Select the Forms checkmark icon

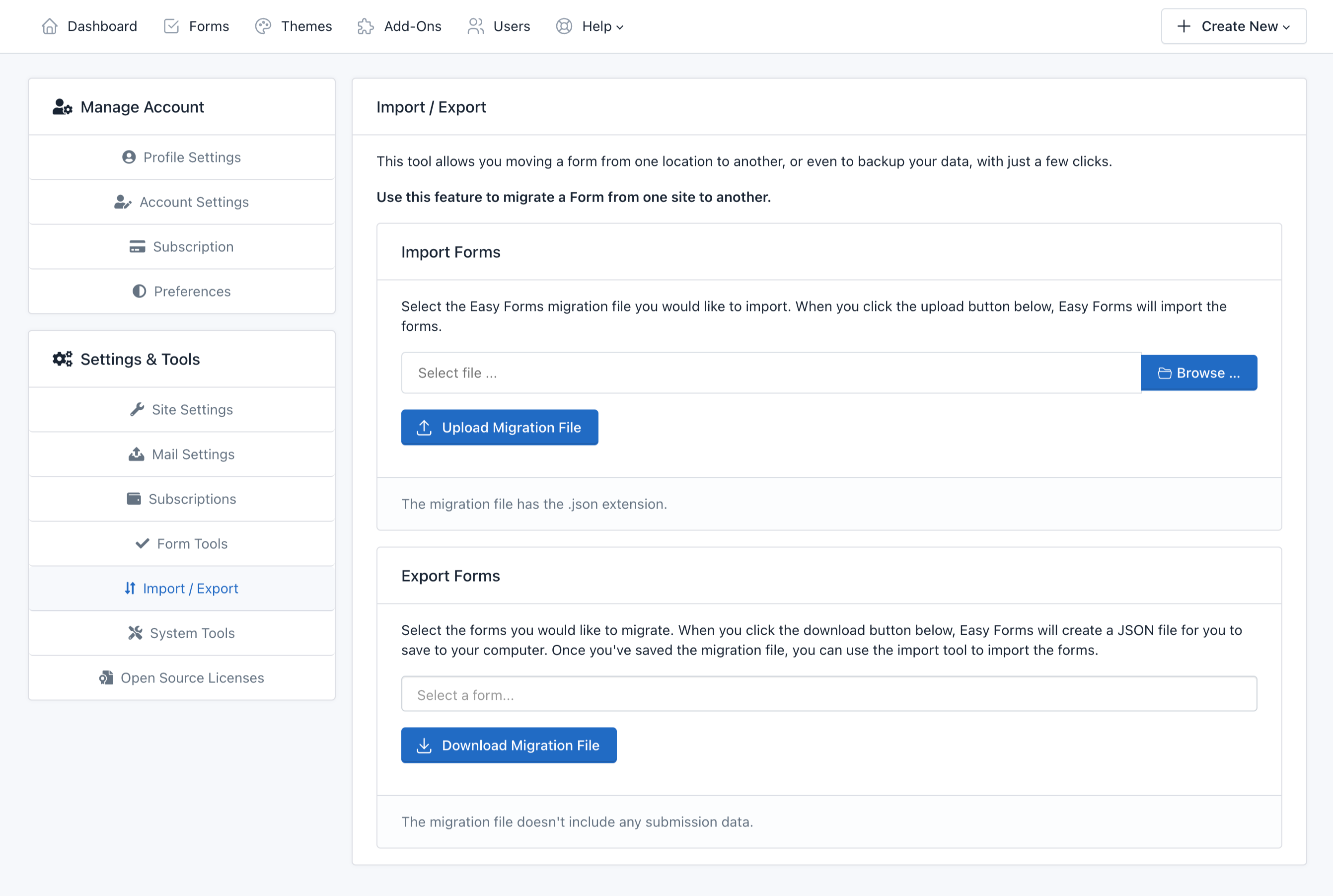[171, 26]
